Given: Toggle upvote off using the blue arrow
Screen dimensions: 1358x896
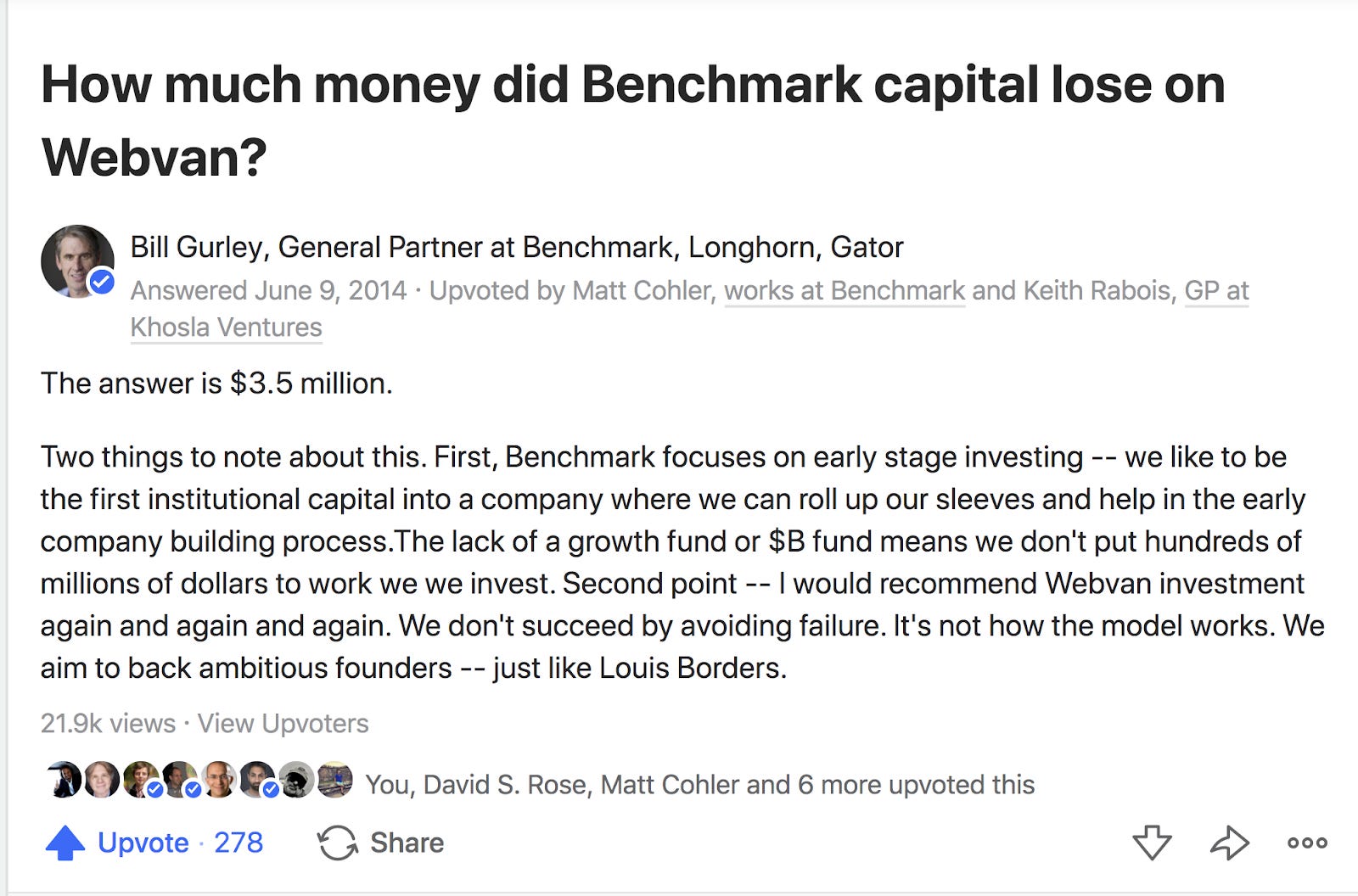Looking at the screenshot, I should 66,843.
